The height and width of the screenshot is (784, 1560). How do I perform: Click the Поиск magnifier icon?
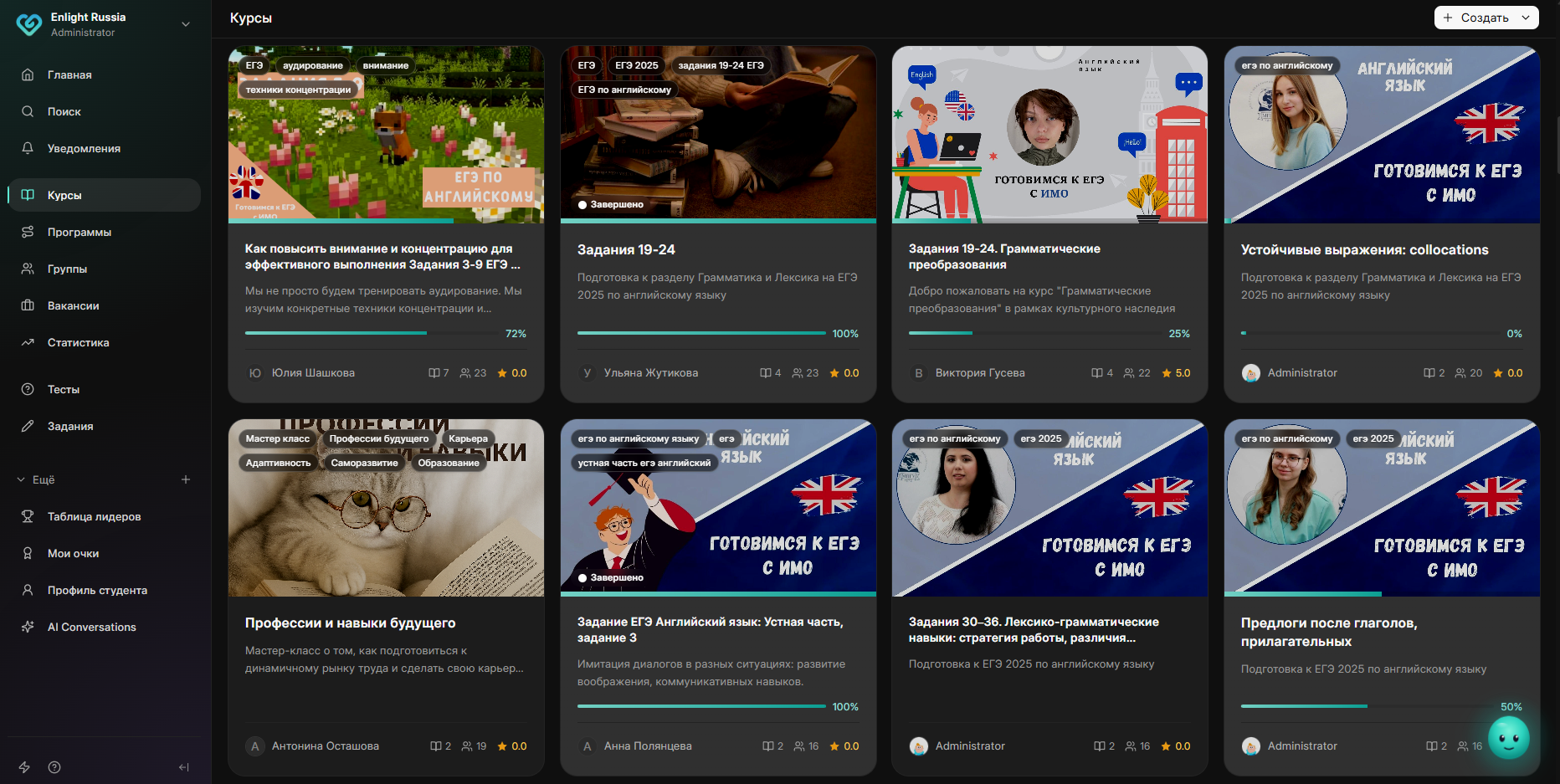point(28,111)
